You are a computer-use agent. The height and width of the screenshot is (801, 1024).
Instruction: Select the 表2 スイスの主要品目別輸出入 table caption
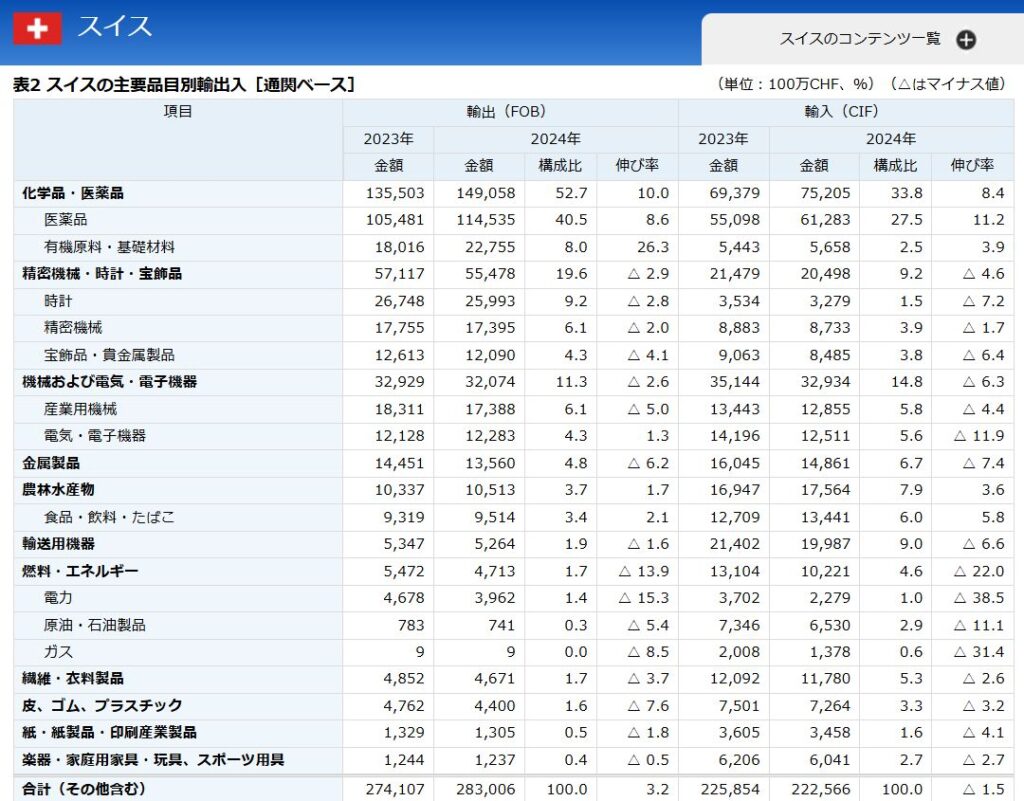pos(184,85)
